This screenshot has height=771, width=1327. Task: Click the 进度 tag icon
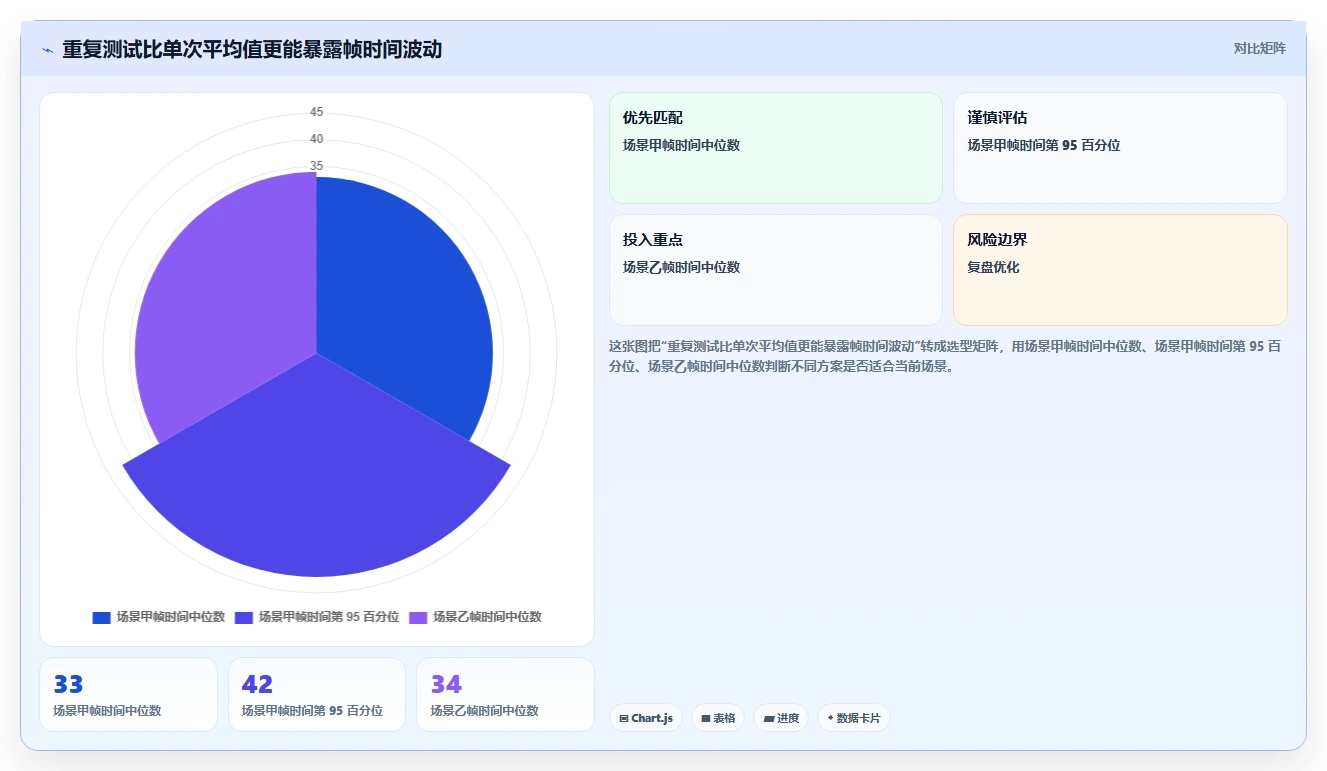(x=768, y=718)
